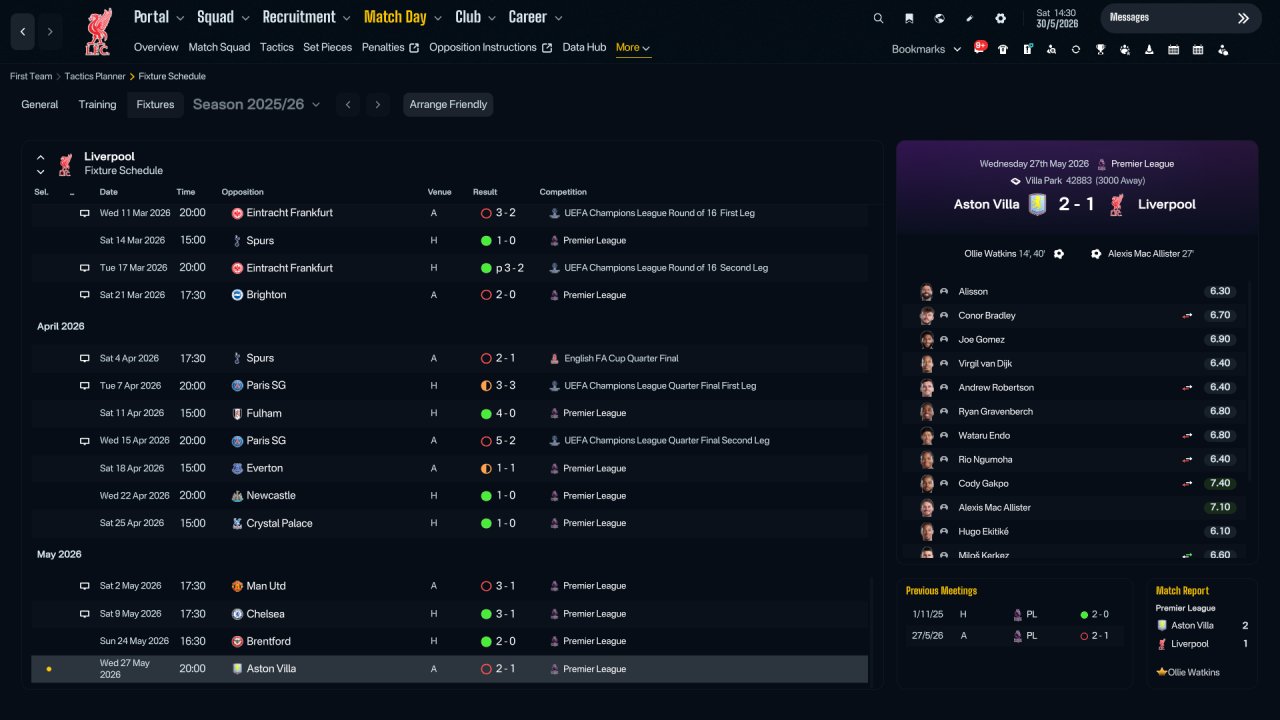The width and height of the screenshot is (1280, 720).
Task: Open the settings gear icon
Action: point(1000,18)
